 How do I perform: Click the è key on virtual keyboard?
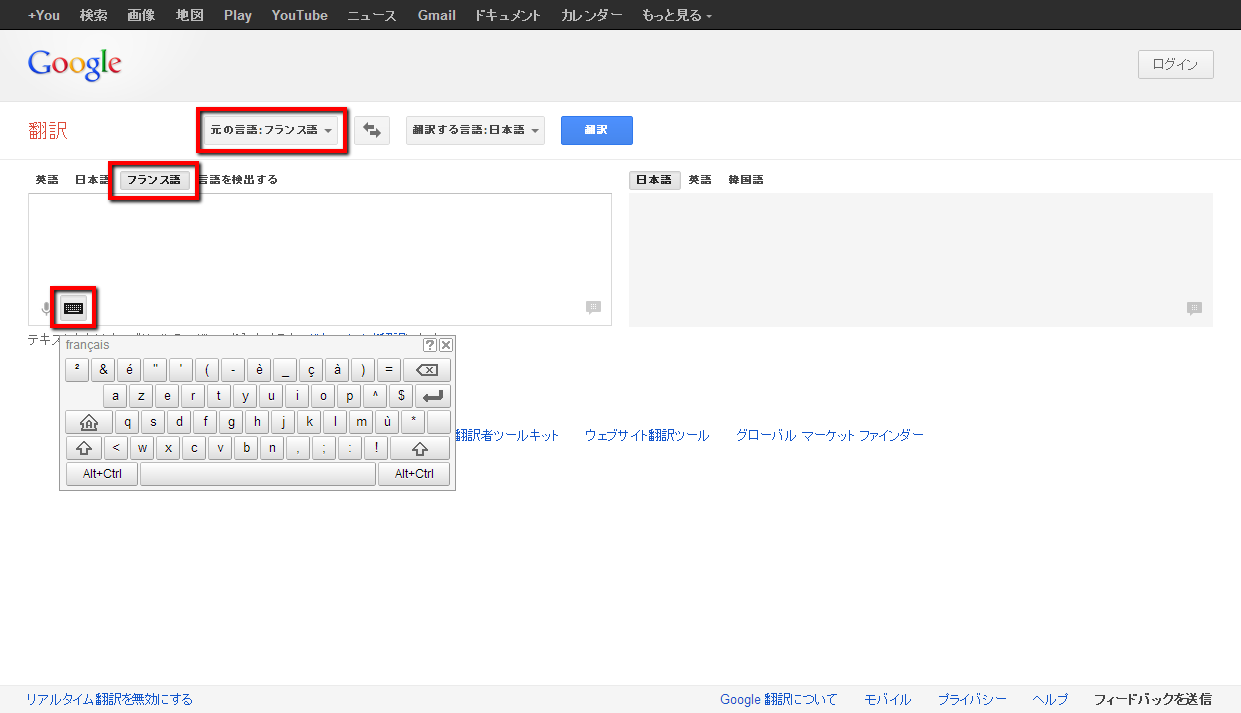coord(259,370)
